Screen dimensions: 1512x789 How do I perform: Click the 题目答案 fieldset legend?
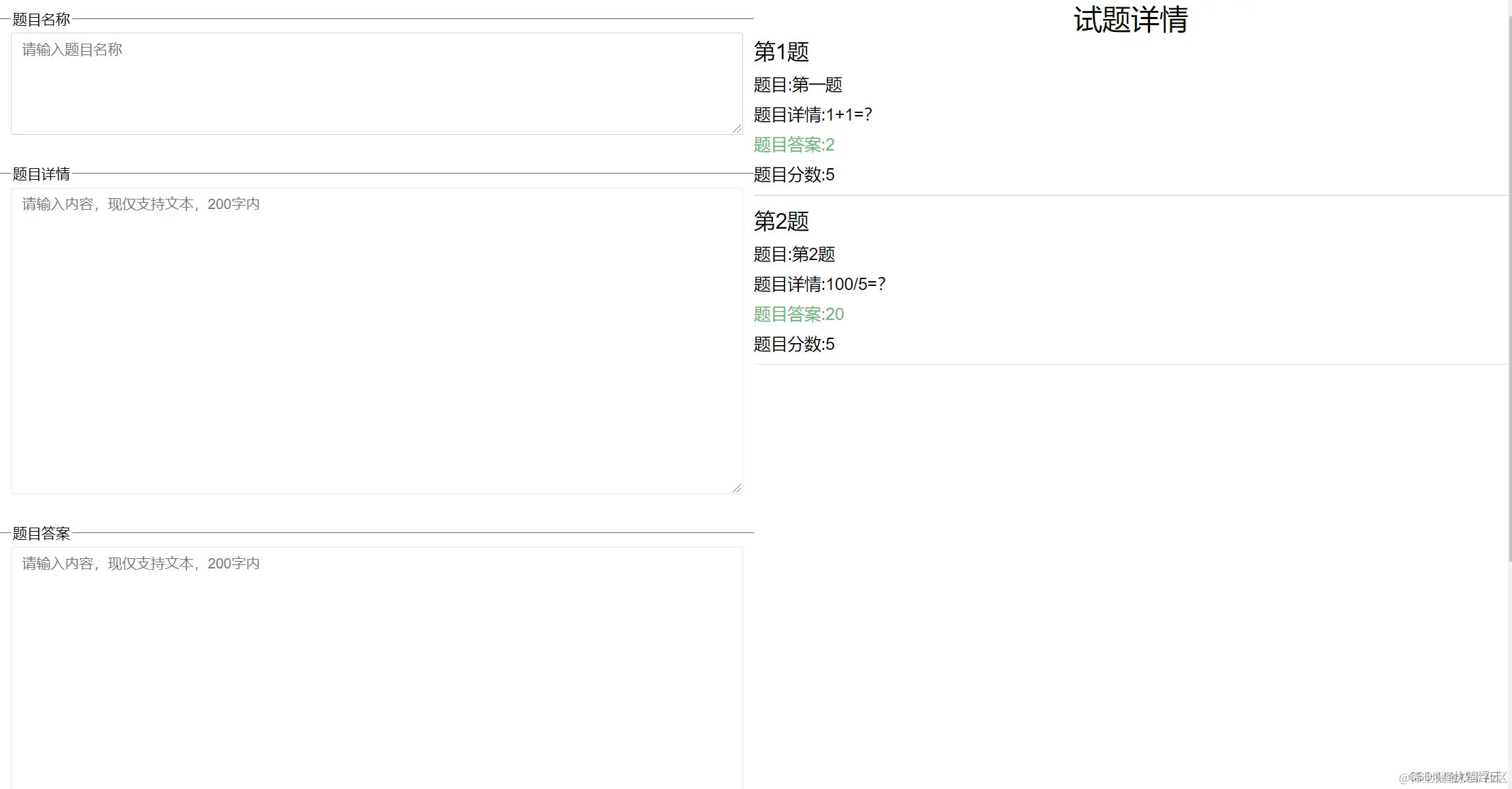coord(40,533)
